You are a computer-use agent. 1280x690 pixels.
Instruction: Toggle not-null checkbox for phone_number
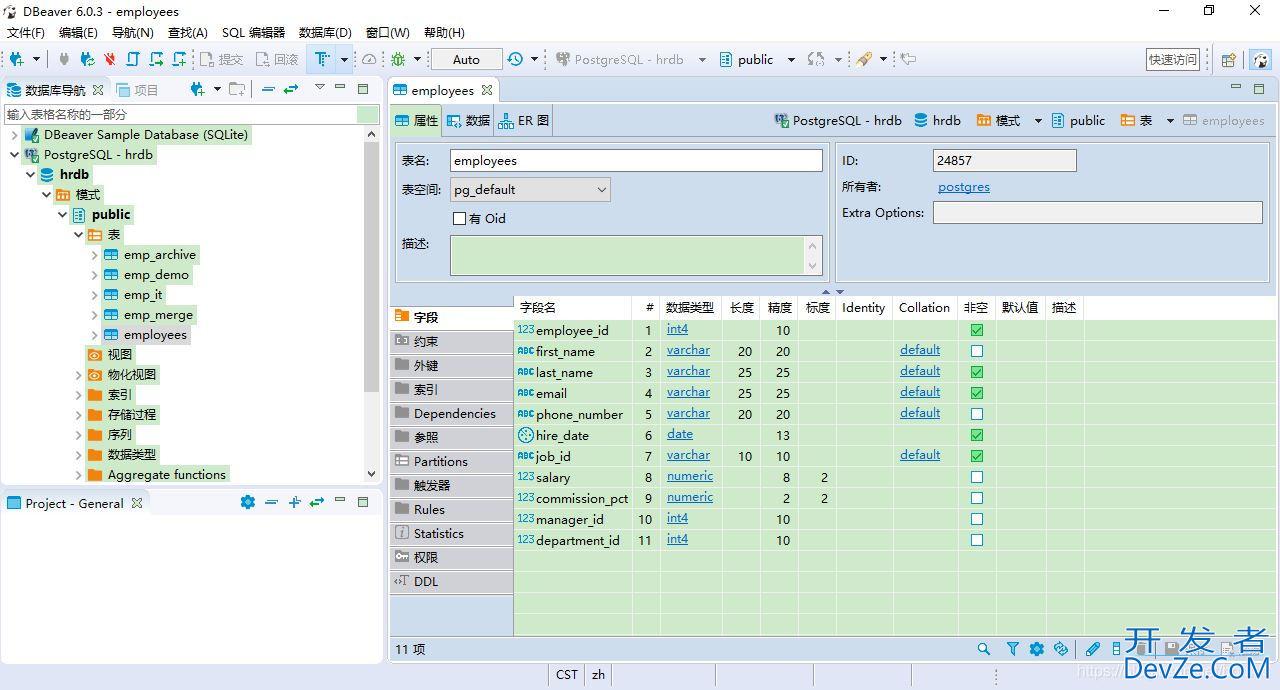(977, 414)
